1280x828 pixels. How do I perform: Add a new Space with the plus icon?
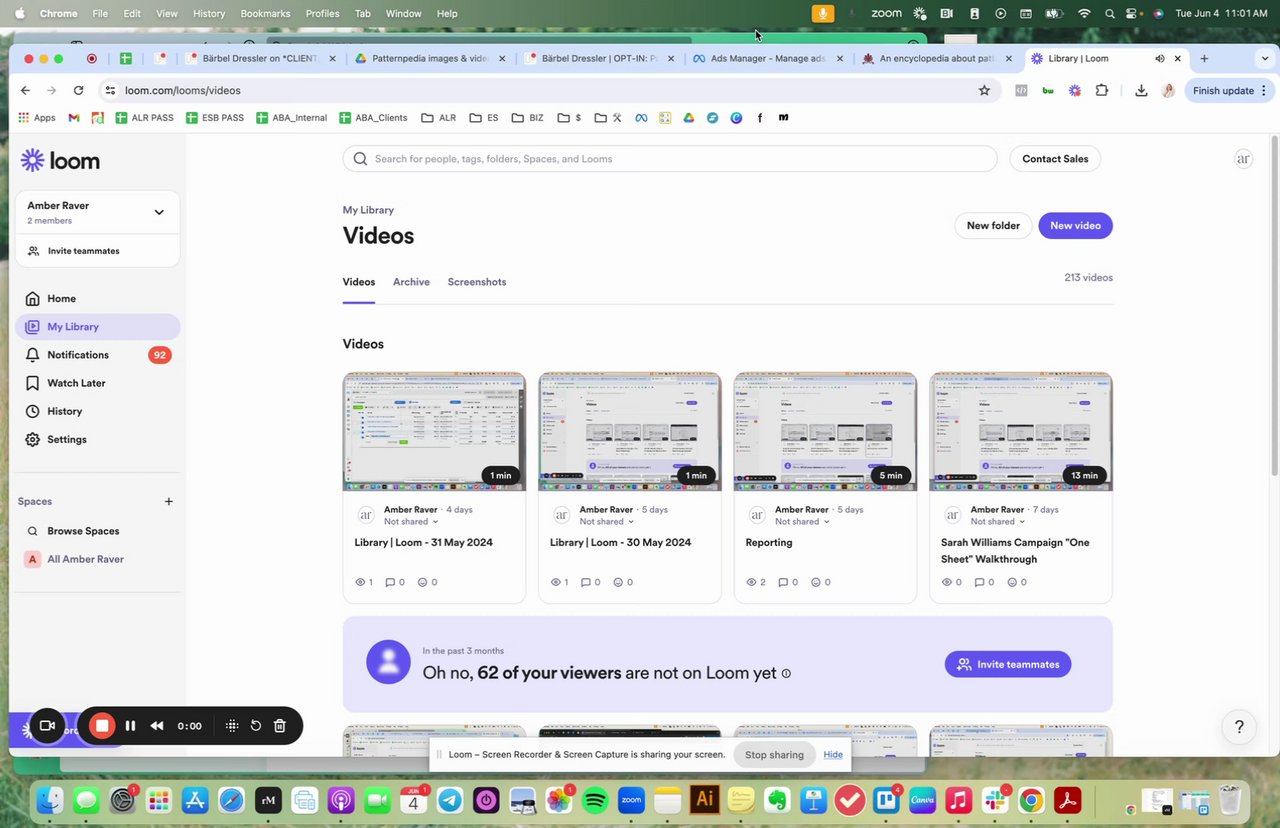[169, 502]
